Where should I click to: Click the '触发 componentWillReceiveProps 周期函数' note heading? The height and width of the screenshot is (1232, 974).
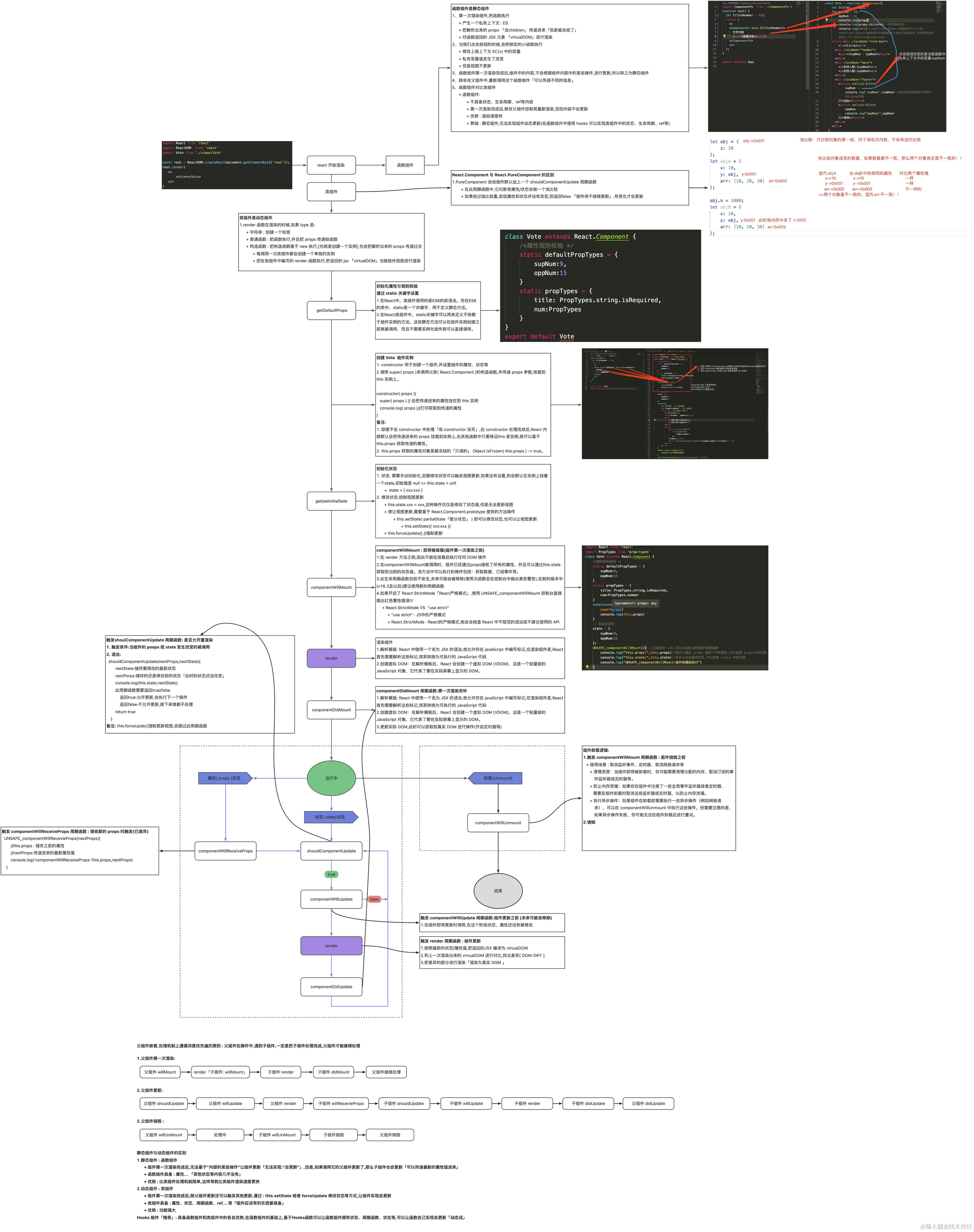(75, 831)
